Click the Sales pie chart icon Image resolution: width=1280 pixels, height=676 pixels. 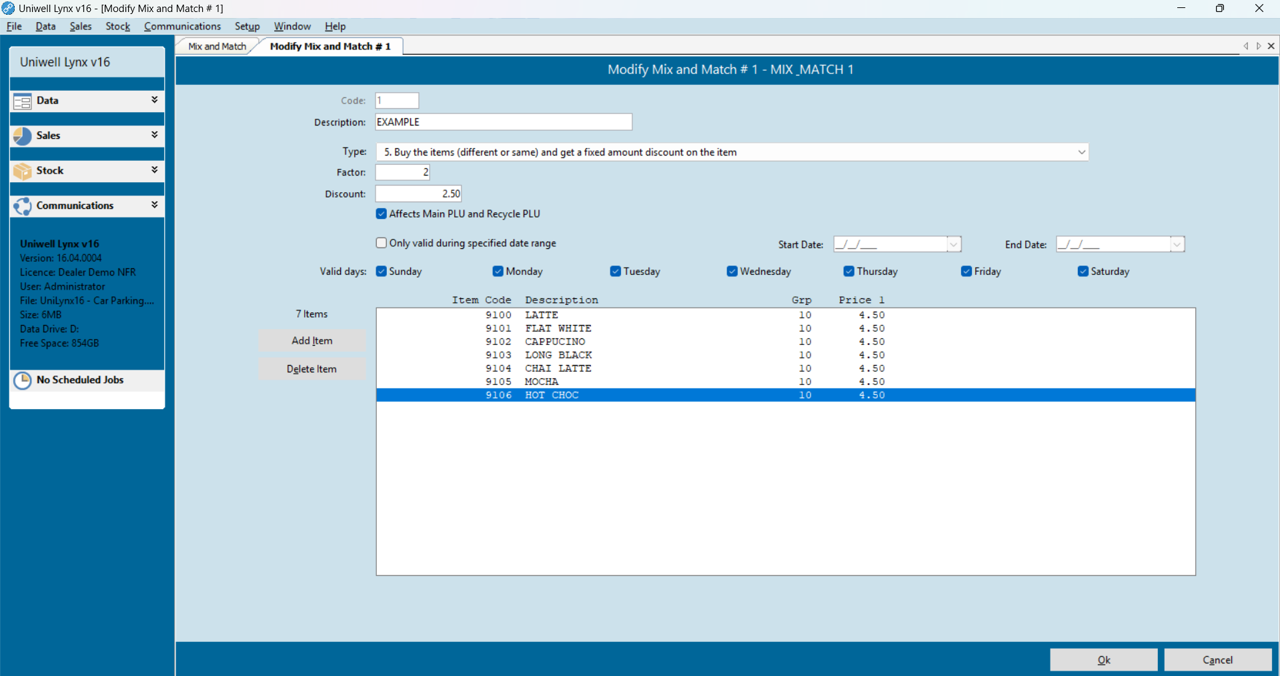click(22, 136)
